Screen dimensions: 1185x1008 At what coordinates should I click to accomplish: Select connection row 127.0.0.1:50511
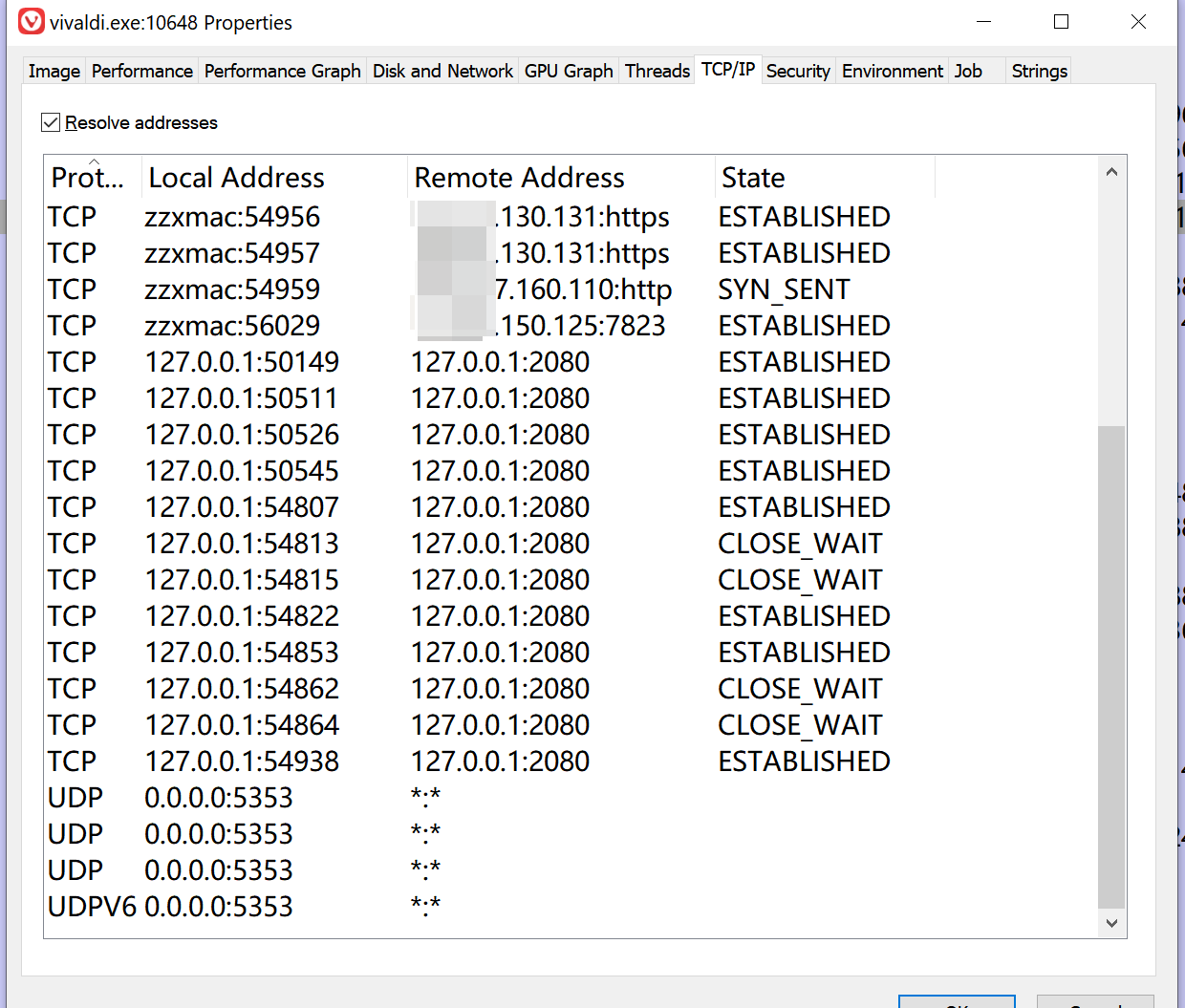coord(571,398)
